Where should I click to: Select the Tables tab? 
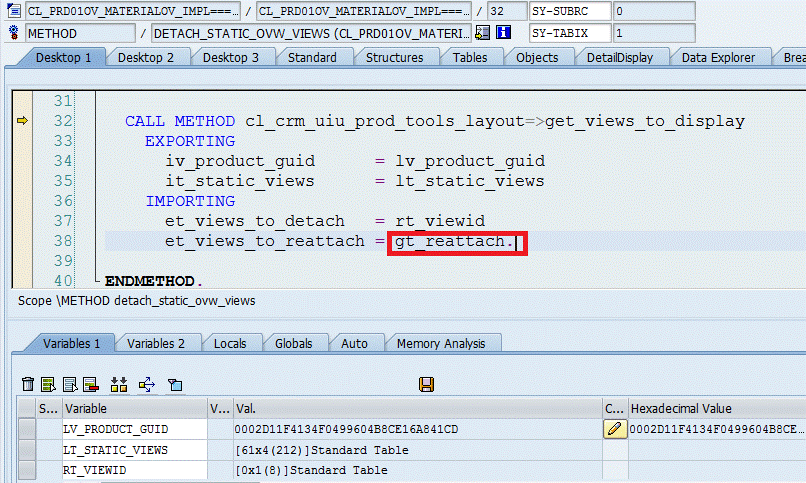[470, 58]
